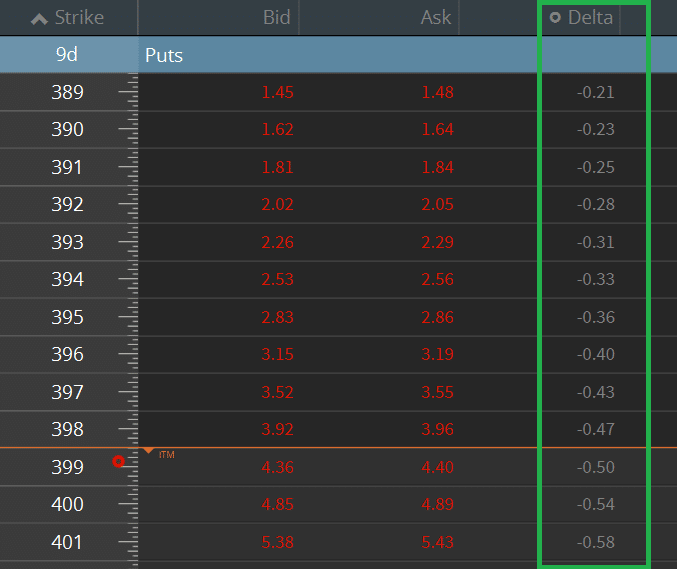Select strike 399

pos(67,467)
